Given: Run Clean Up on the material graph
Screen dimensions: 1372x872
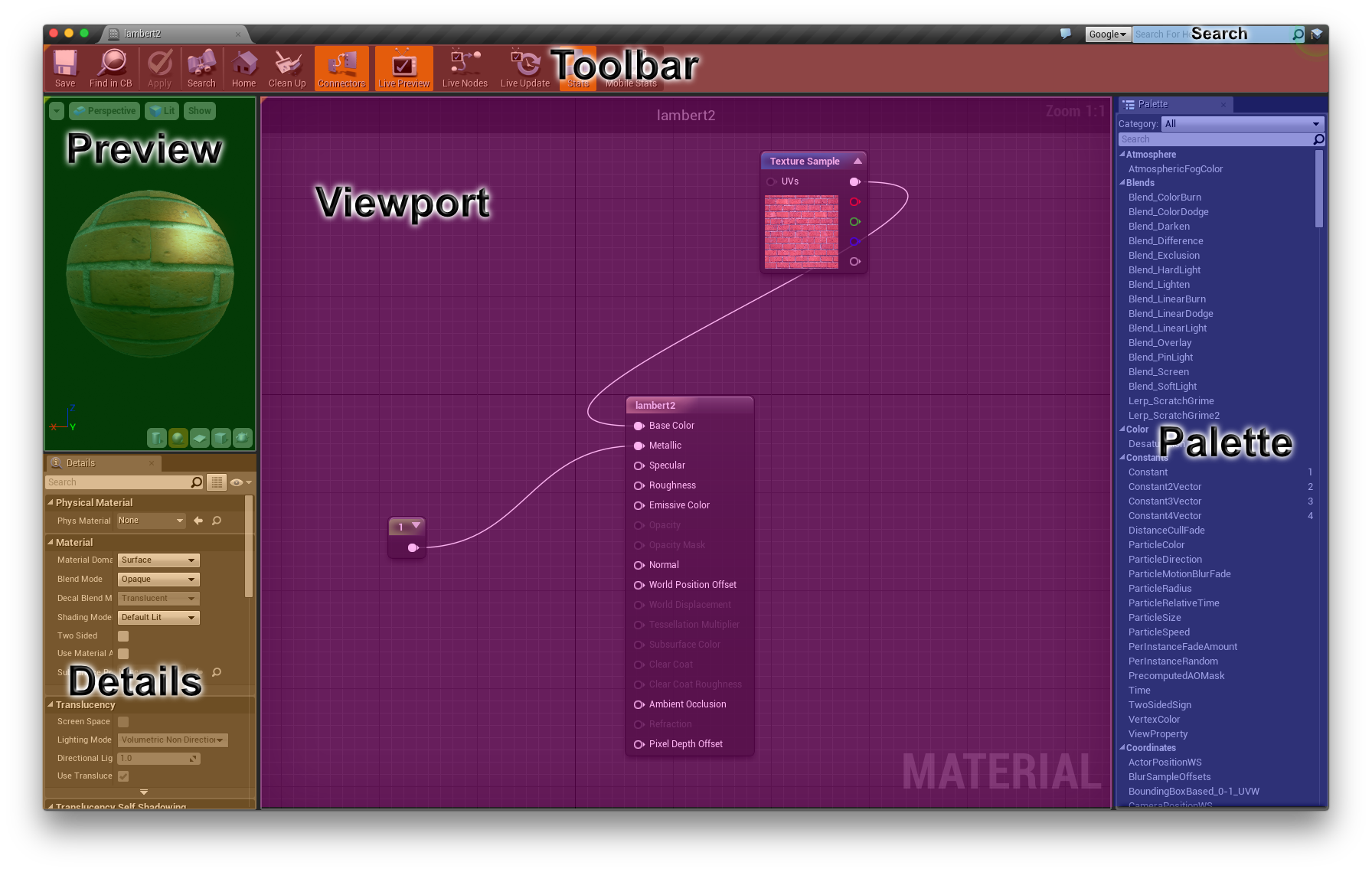Looking at the screenshot, I should [x=287, y=67].
